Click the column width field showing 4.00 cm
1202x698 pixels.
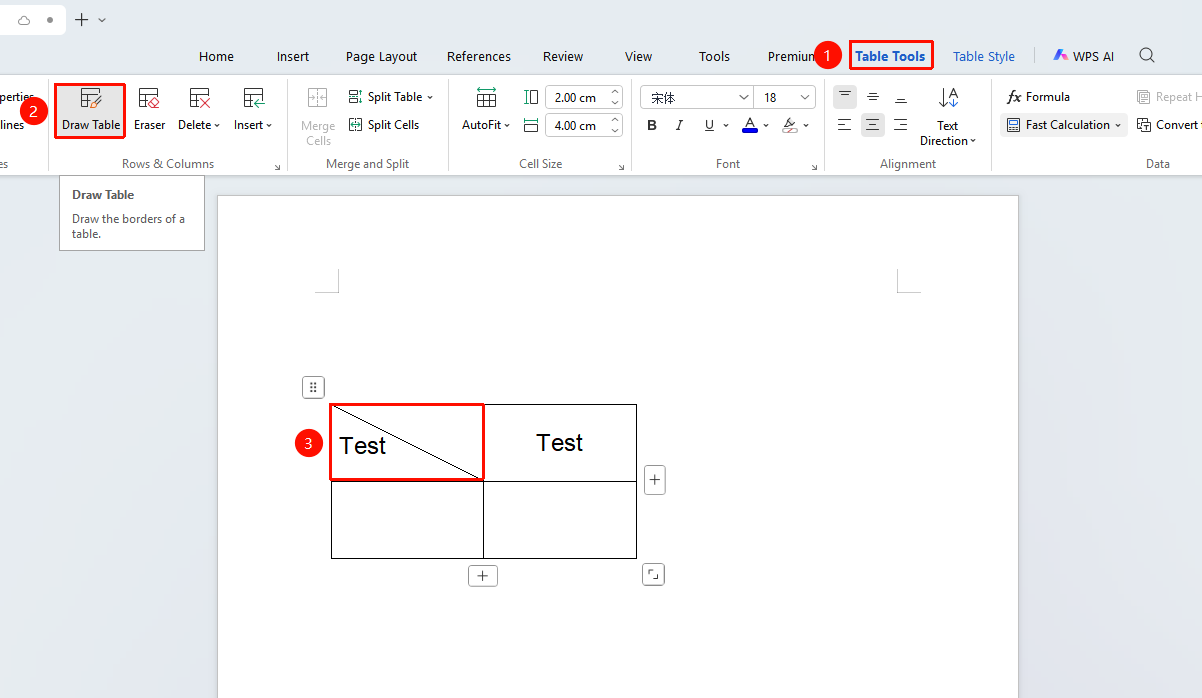(x=584, y=125)
